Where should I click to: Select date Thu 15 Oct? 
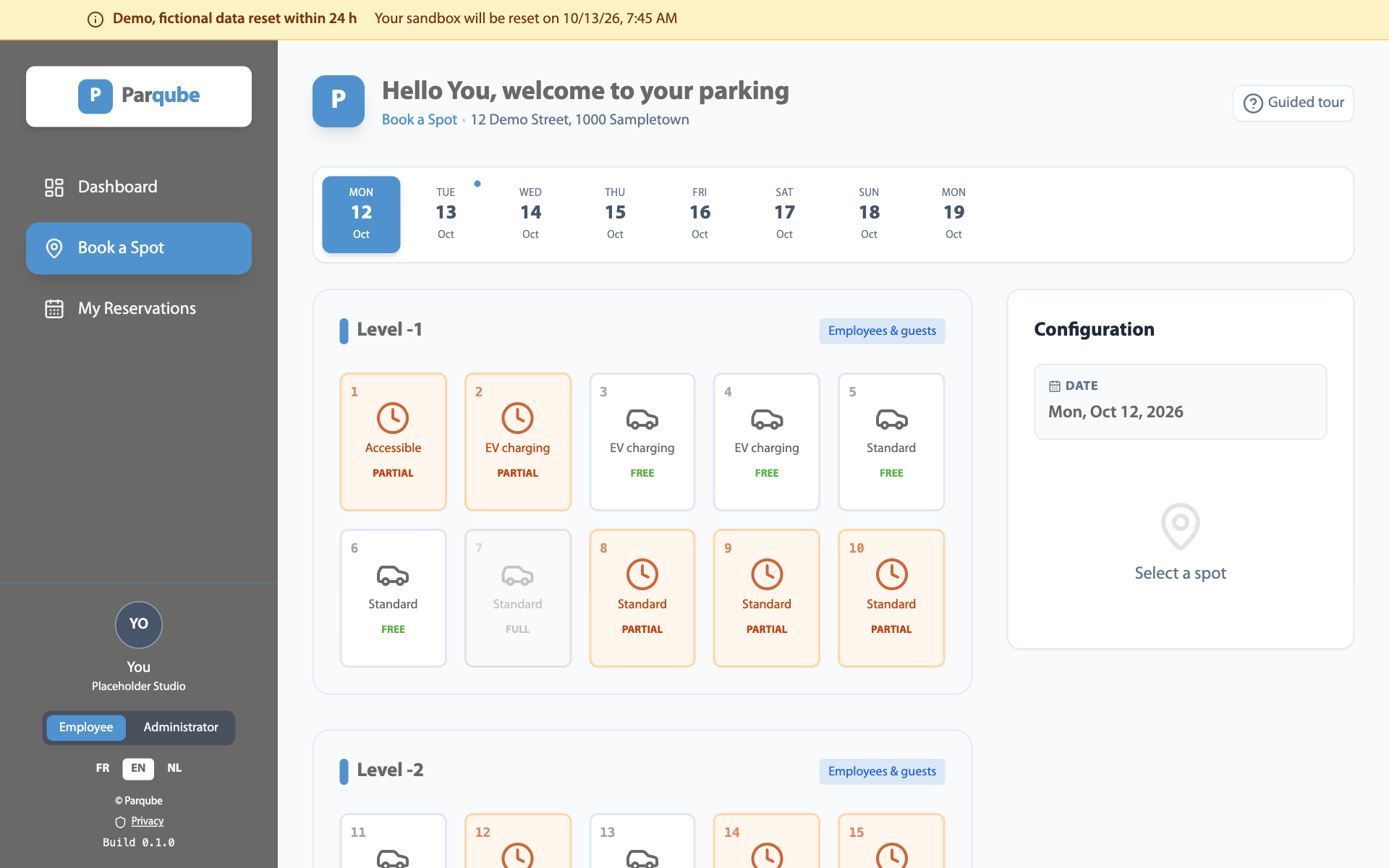(615, 214)
